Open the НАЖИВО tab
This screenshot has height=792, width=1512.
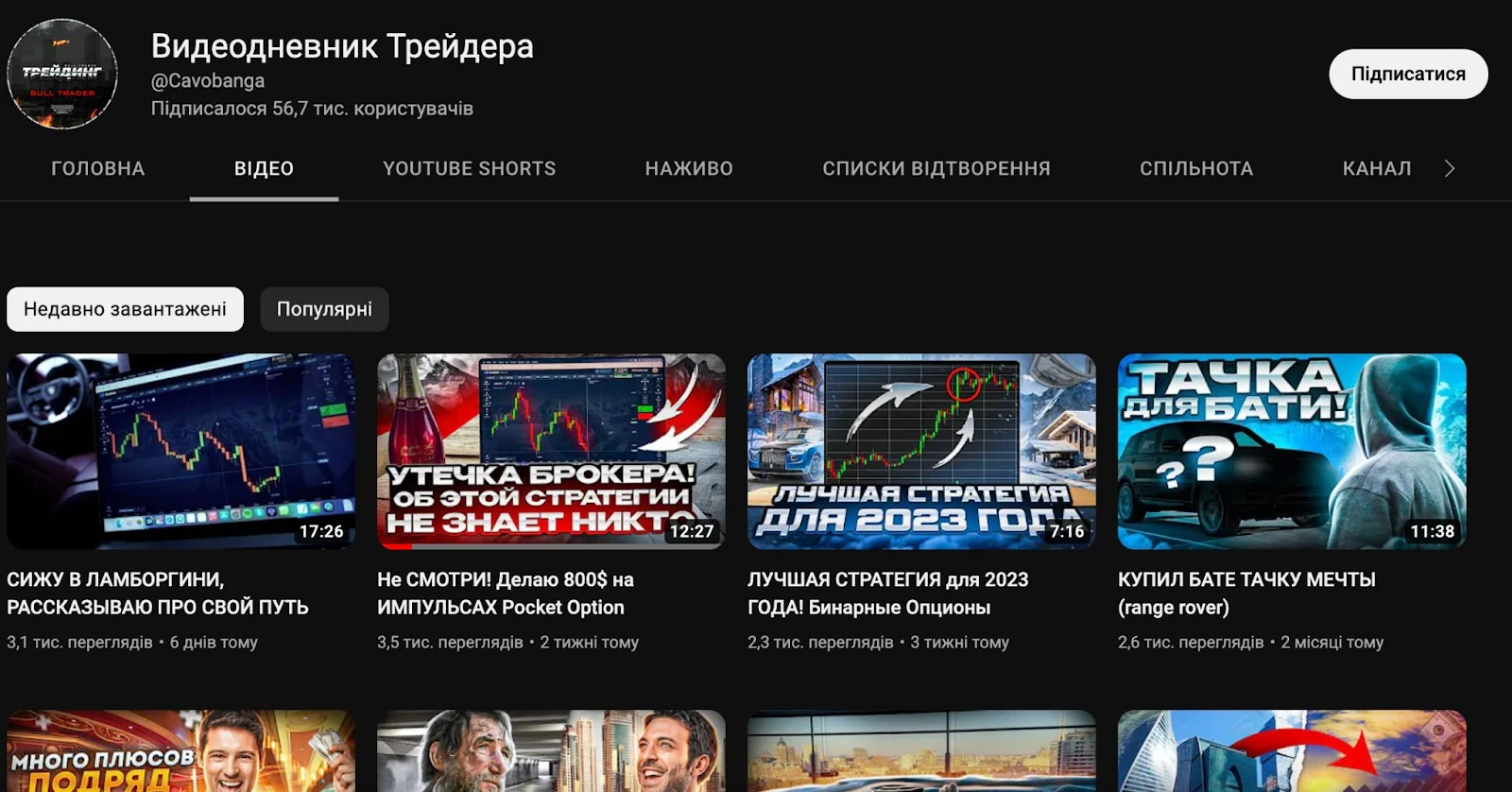click(689, 168)
